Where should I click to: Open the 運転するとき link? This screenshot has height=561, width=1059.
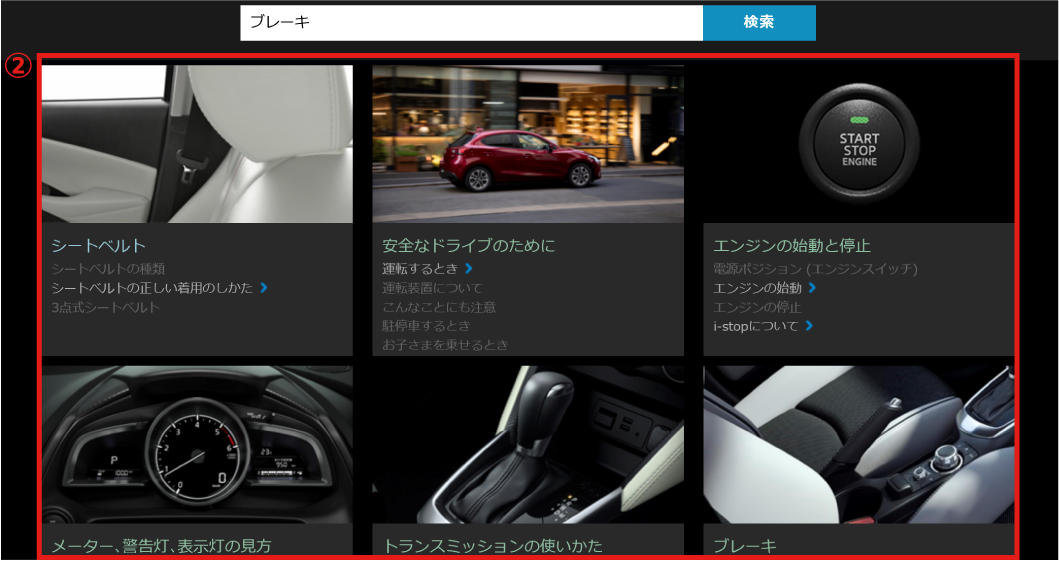(x=420, y=269)
